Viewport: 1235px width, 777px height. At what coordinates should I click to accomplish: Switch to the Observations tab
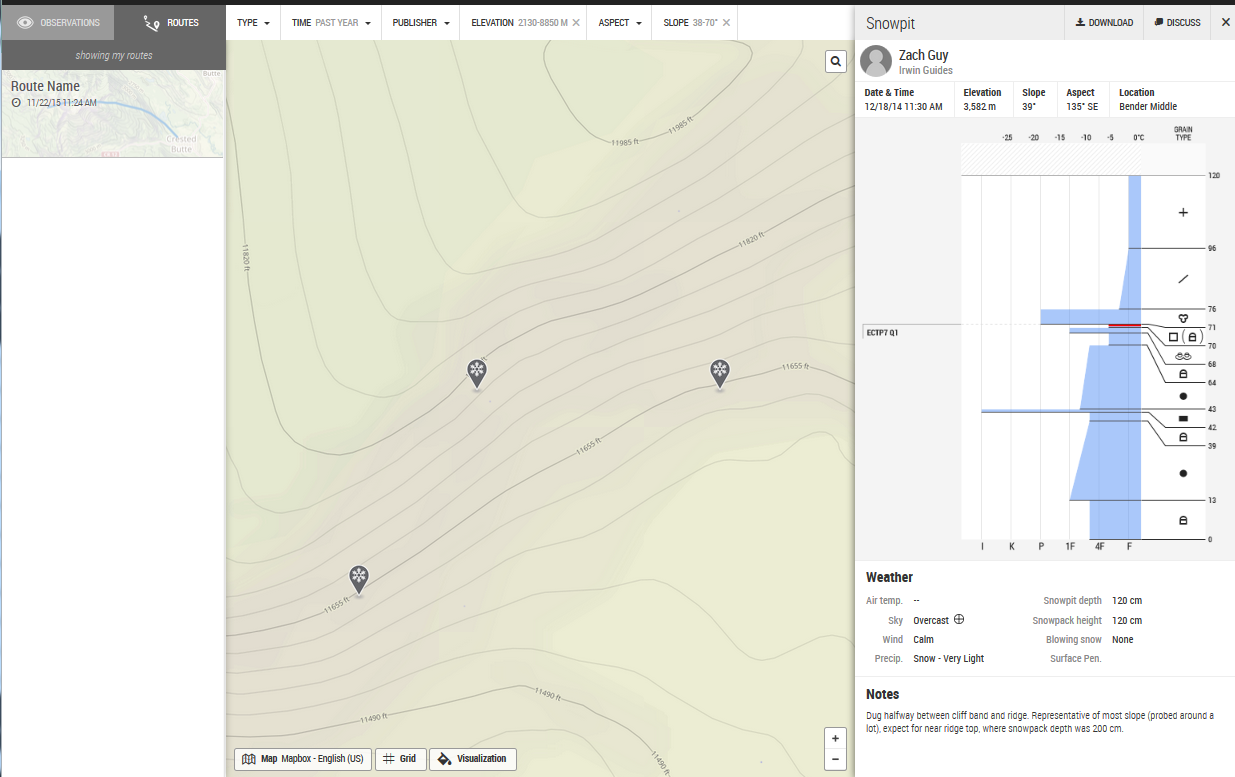57,22
